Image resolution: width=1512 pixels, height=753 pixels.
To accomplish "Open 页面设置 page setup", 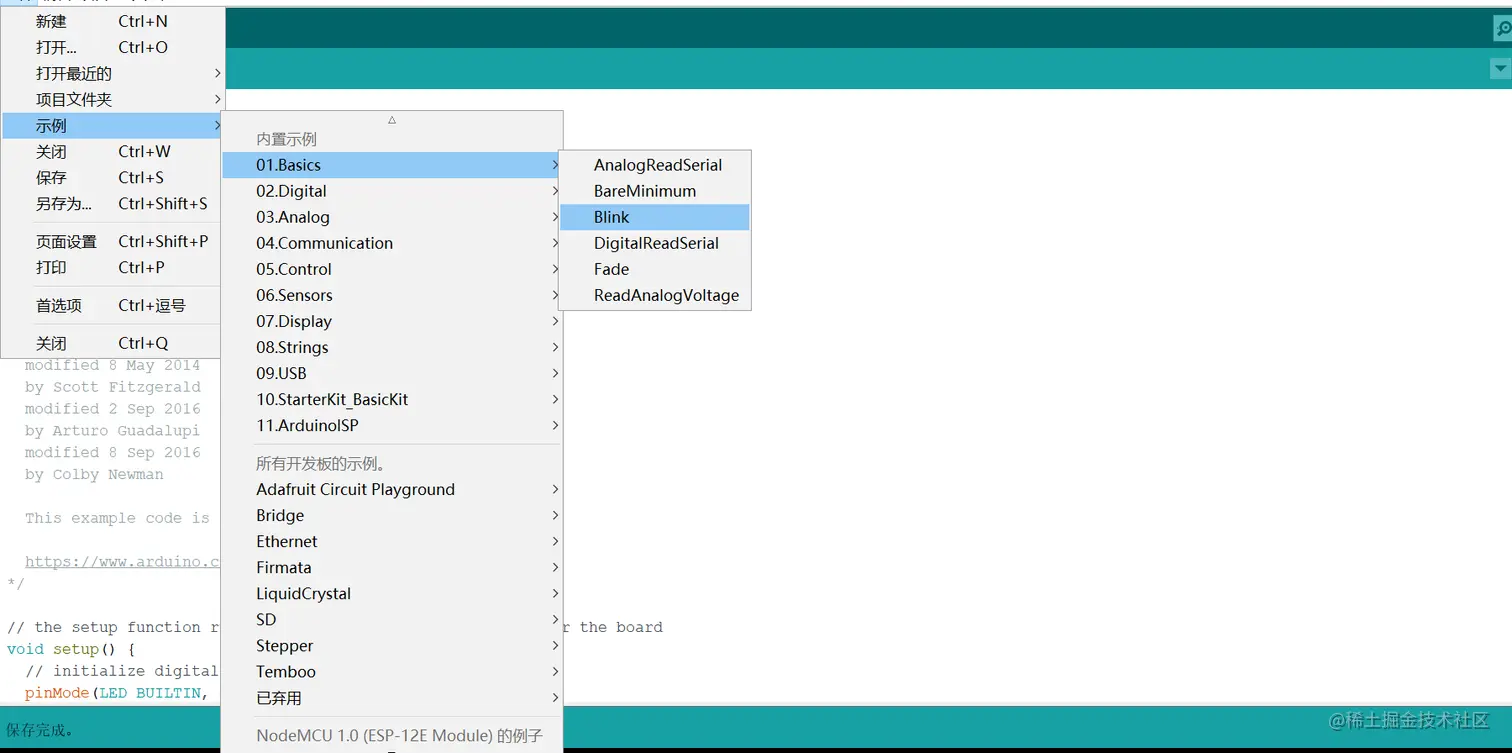I will (x=112, y=241).
